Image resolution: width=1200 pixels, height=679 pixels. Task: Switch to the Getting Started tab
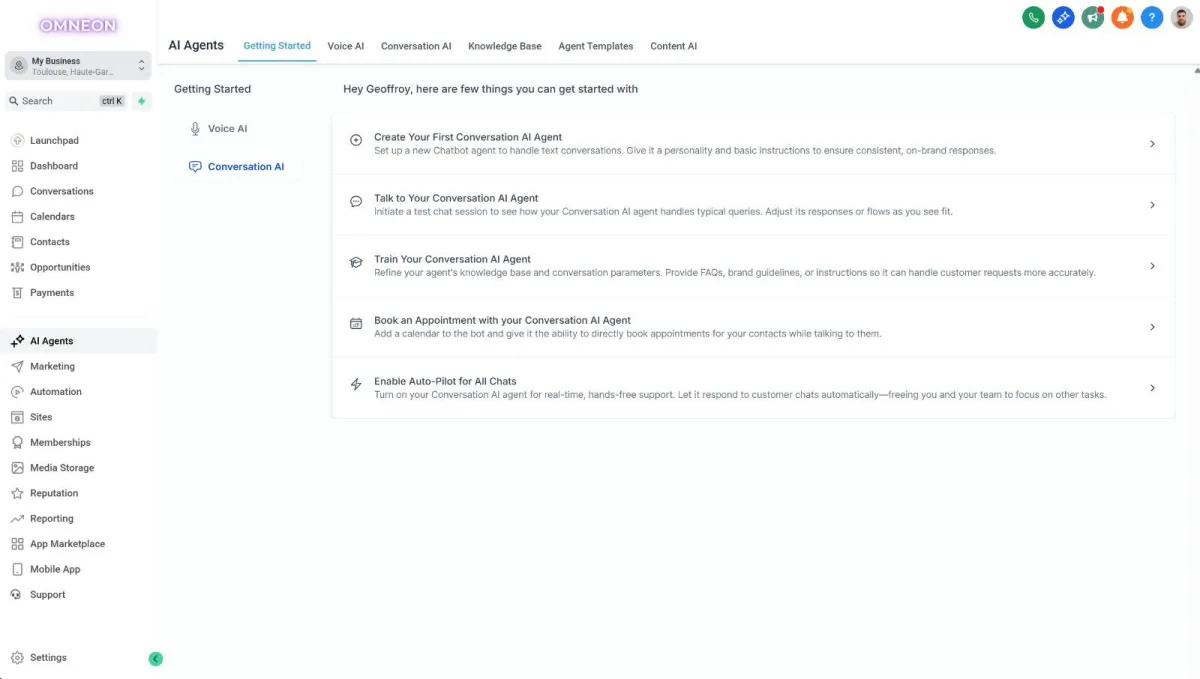click(x=277, y=46)
